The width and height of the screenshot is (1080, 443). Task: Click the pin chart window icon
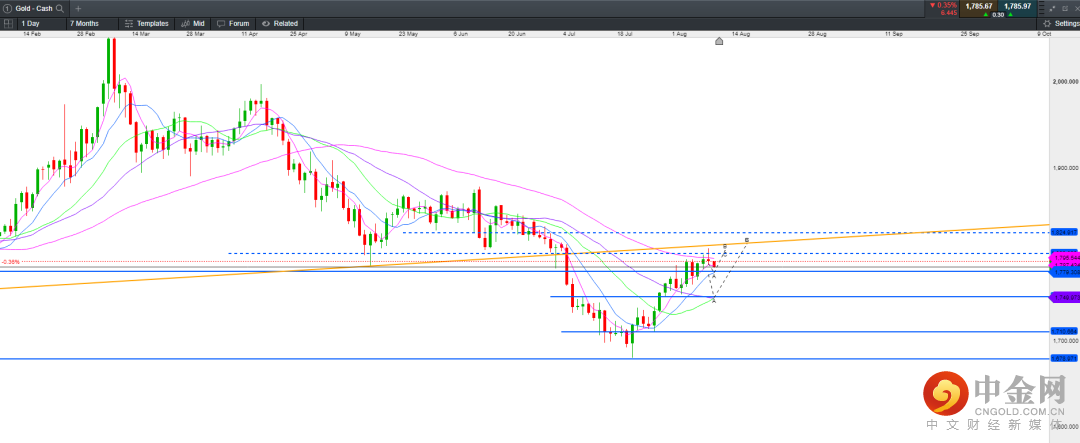(1051, 8)
